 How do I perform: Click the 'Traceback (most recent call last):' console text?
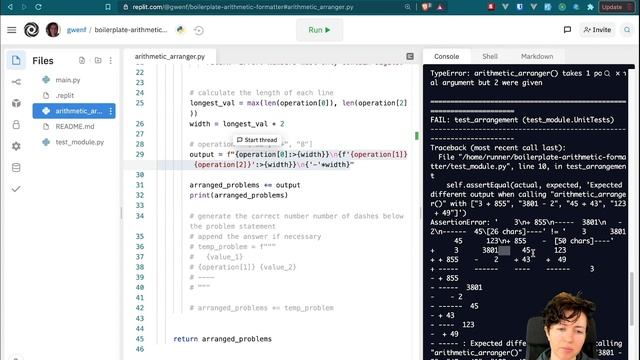[x=498, y=148]
